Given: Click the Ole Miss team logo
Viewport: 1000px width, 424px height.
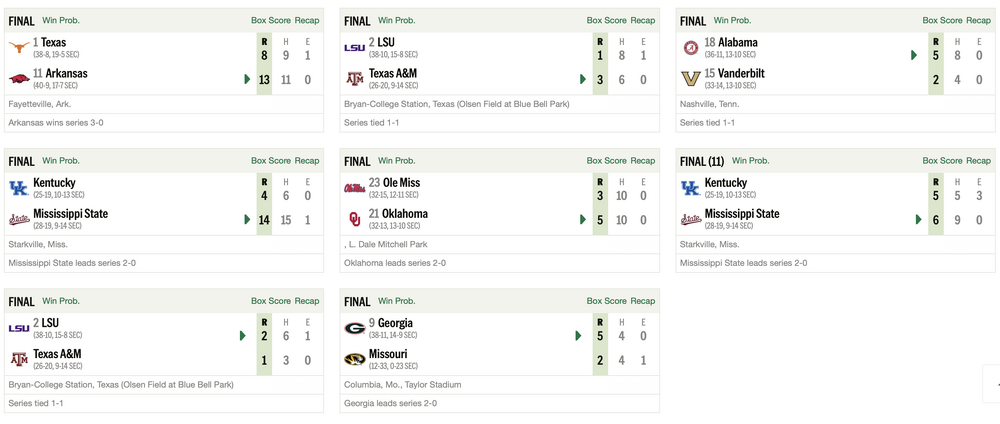Looking at the screenshot, I should pos(355,188).
